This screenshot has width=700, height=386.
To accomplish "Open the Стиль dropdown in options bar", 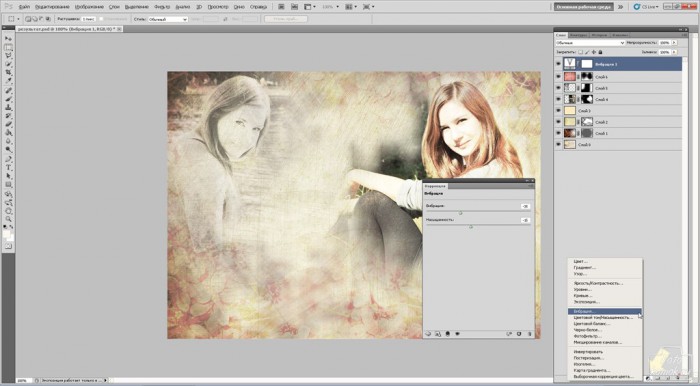I will (167, 19).
